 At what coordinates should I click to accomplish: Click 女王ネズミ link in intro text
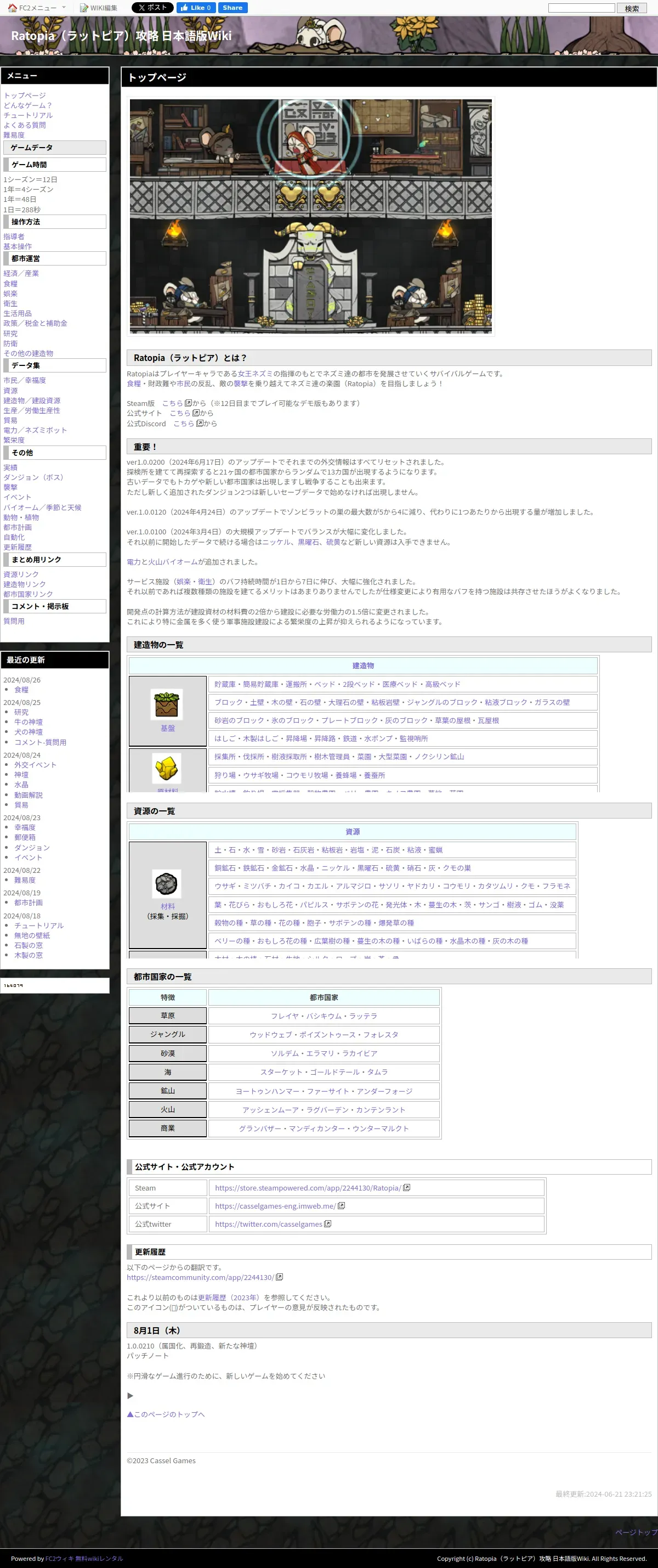point(256,374)
